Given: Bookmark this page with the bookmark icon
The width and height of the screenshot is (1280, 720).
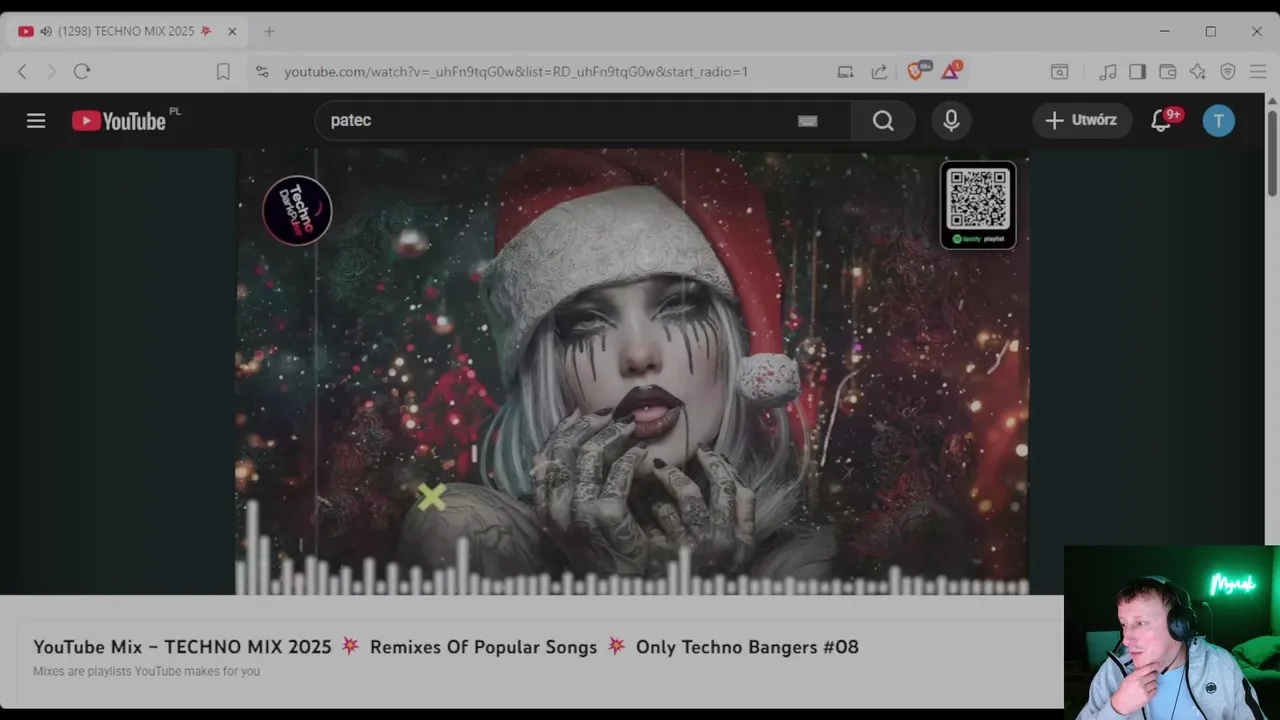Looking at the screenshot, I should 223,71.
